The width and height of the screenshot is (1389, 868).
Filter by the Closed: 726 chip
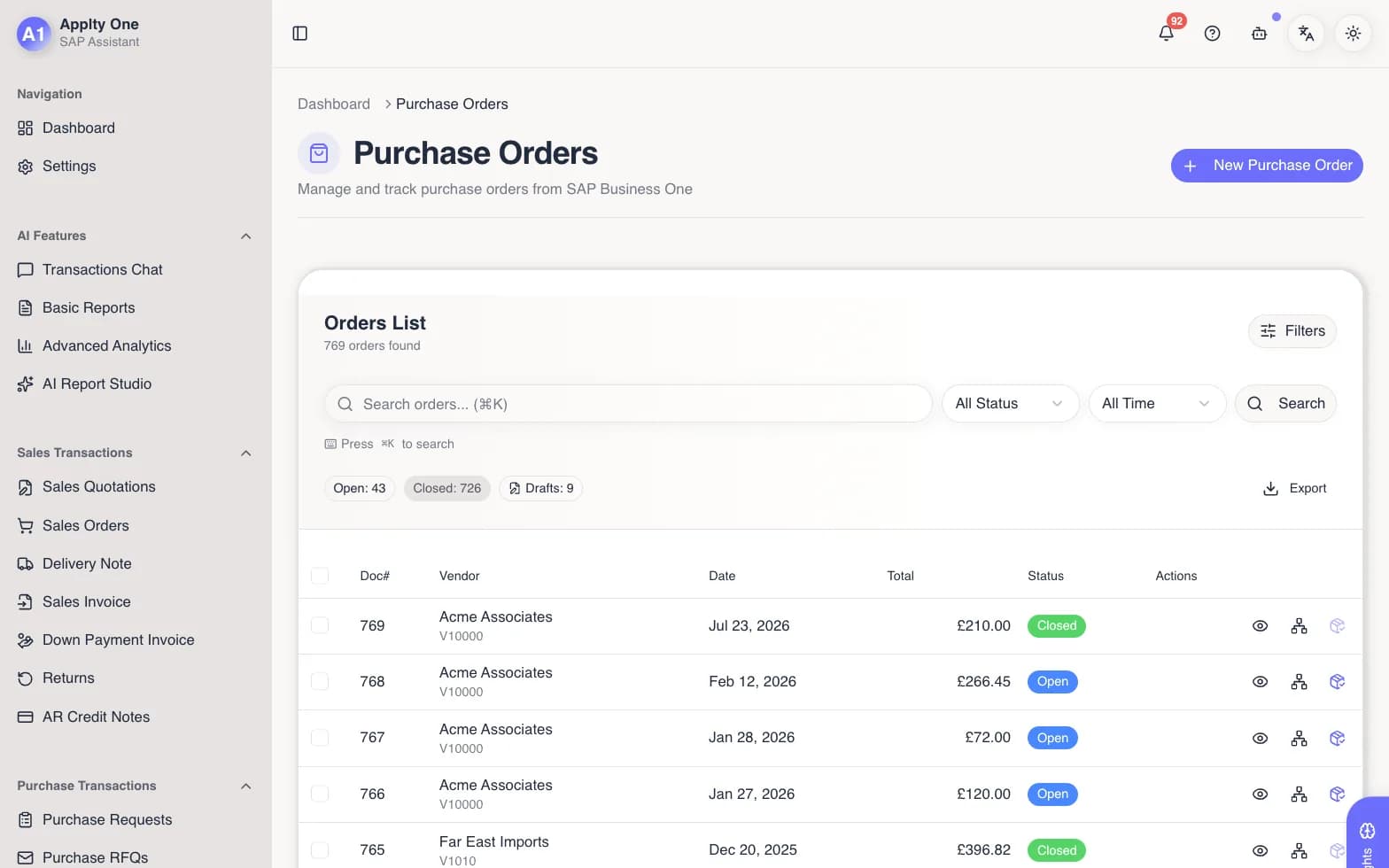[x=447, y=489]
